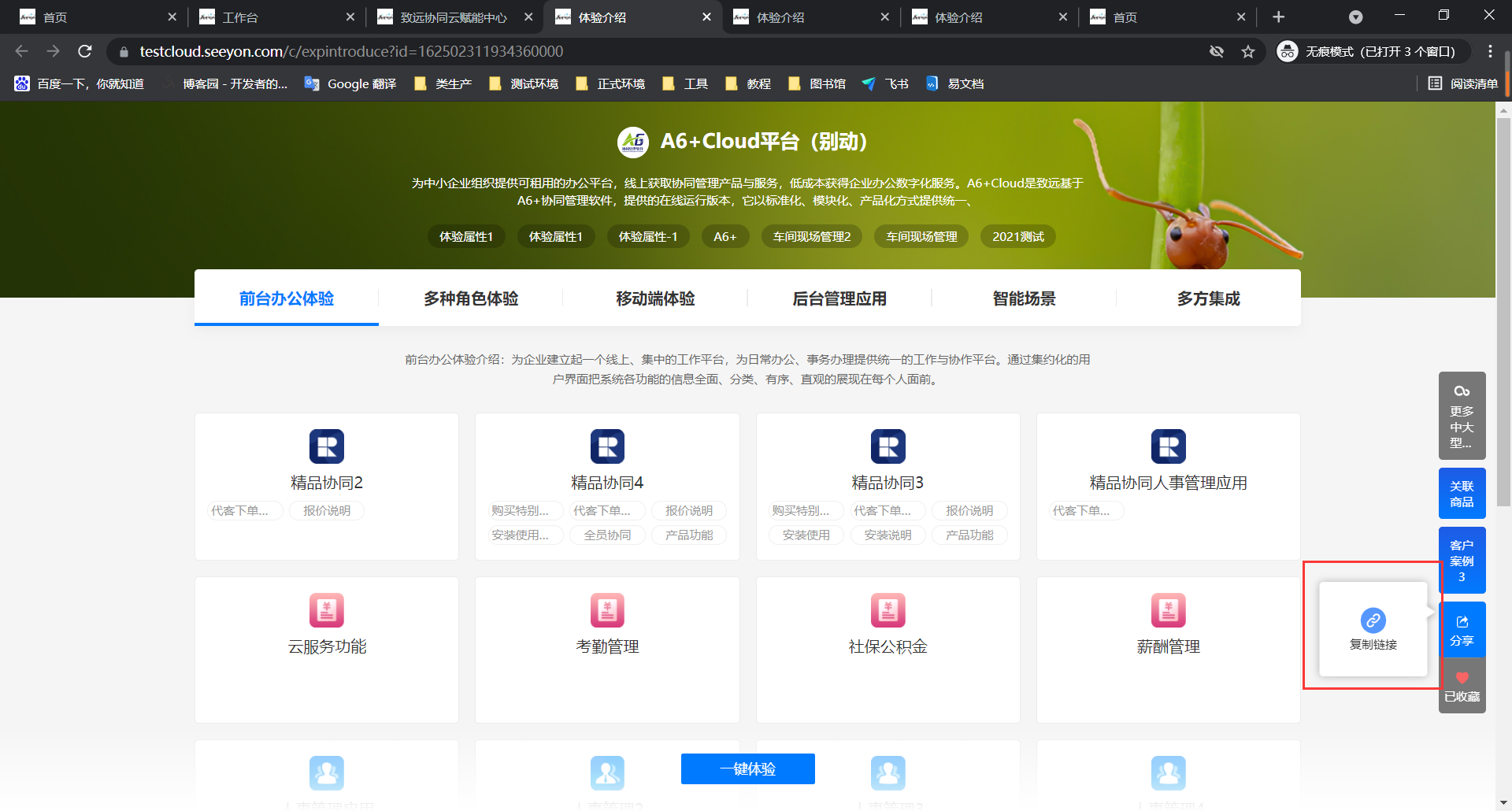Click the new tab plus button
Image resolution: width=1512 pixels, height=811 pixels.
point(1278,17)
